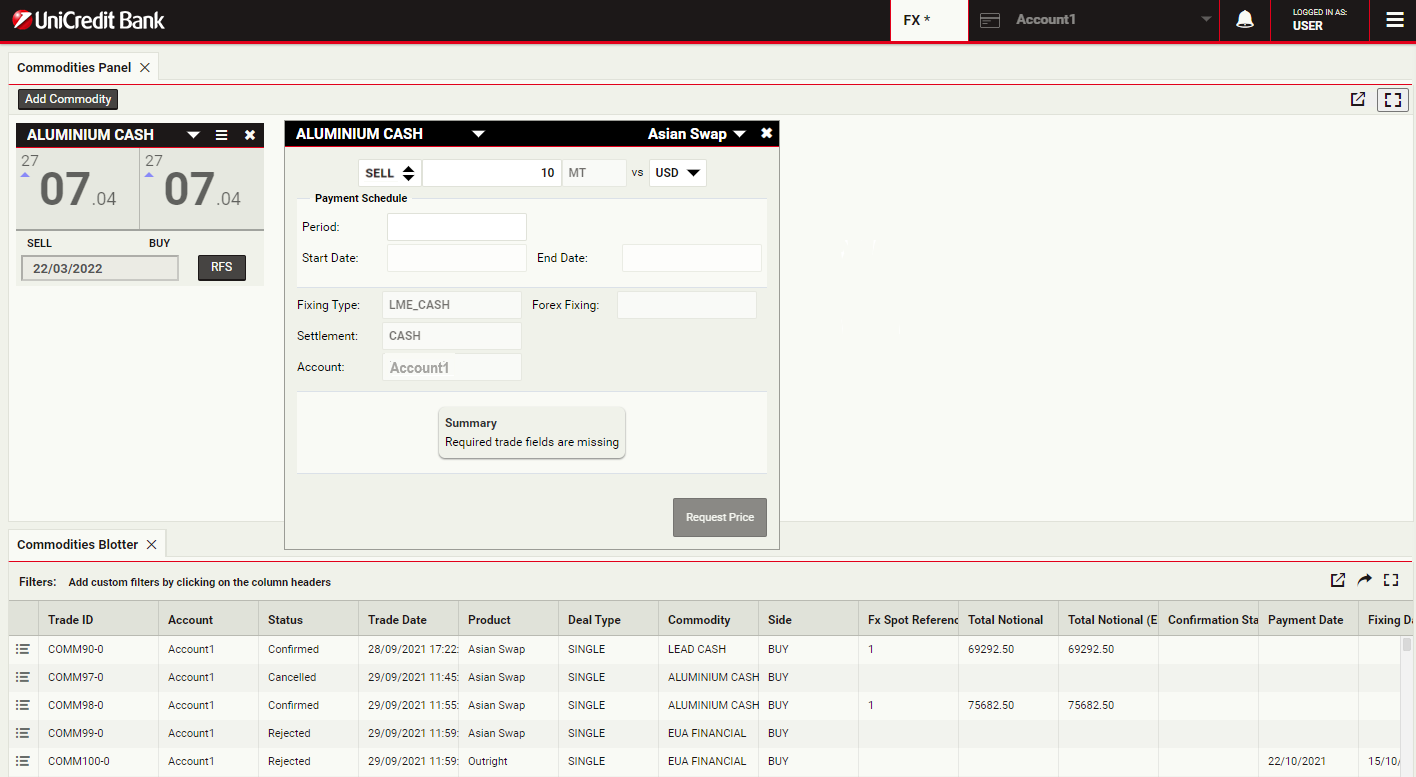The height and width of the screenshot is (777, 1416).
Task: Open the hamburger main menu
Action: (x=1394, y=20)
